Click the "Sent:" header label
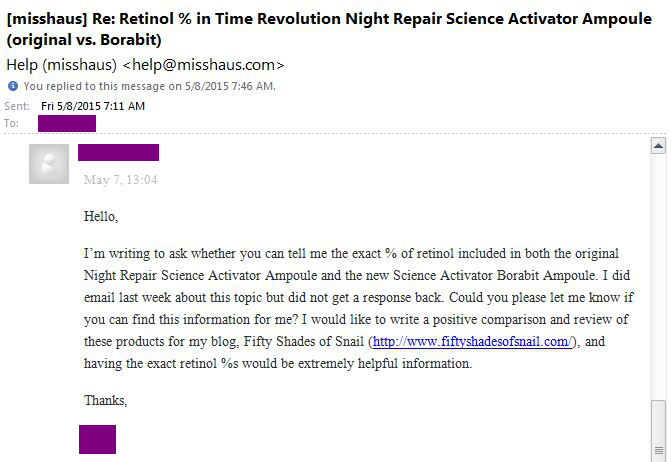The width and height of the screenshot is (671, 462). click(x=17, y=105)
